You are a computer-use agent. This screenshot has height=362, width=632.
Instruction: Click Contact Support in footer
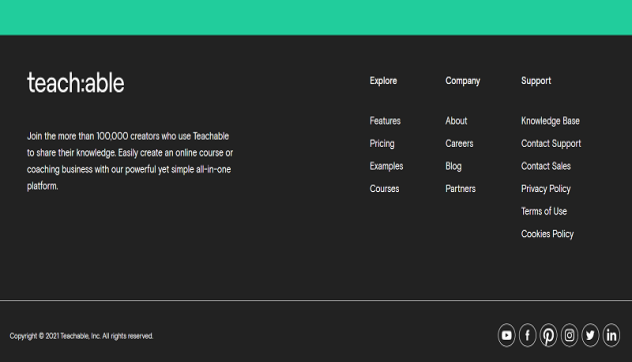coord(551,144)
